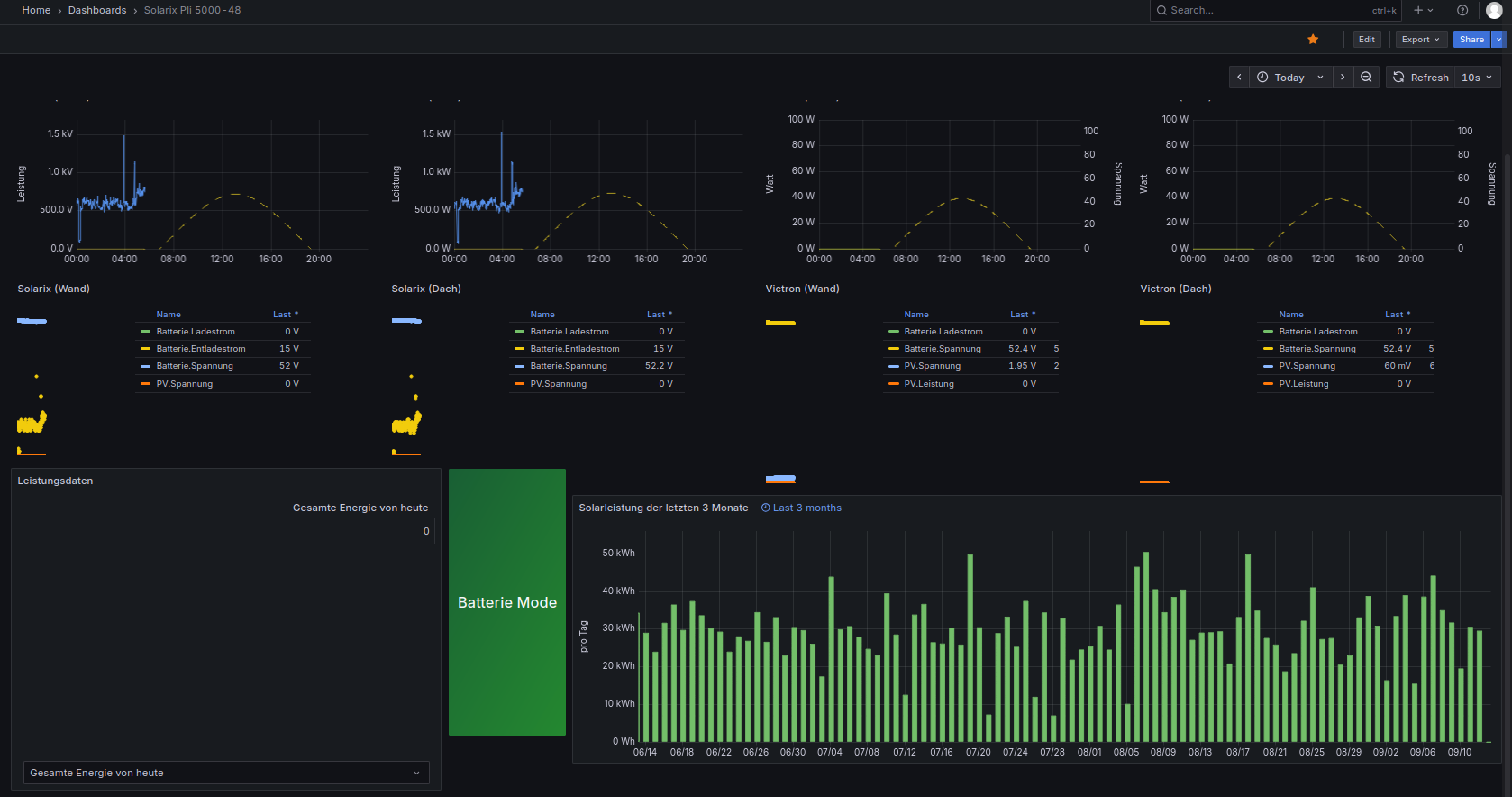This screenshot has width=1512, height=797.
Task: Focus the Search input field
Action: pyautogui.click(x=1266, y=10)
